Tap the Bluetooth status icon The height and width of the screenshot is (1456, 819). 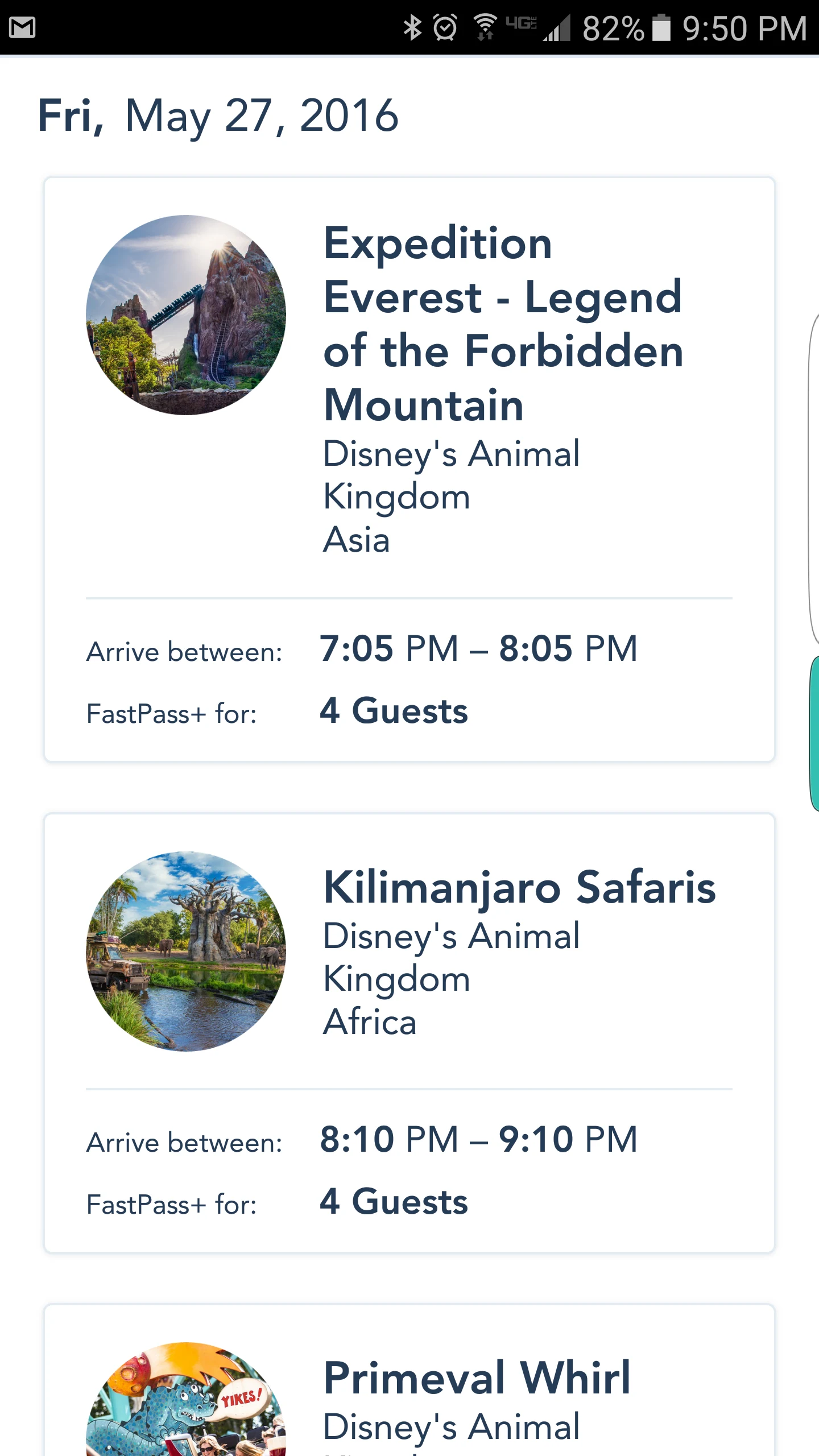[x=412, y=27]
